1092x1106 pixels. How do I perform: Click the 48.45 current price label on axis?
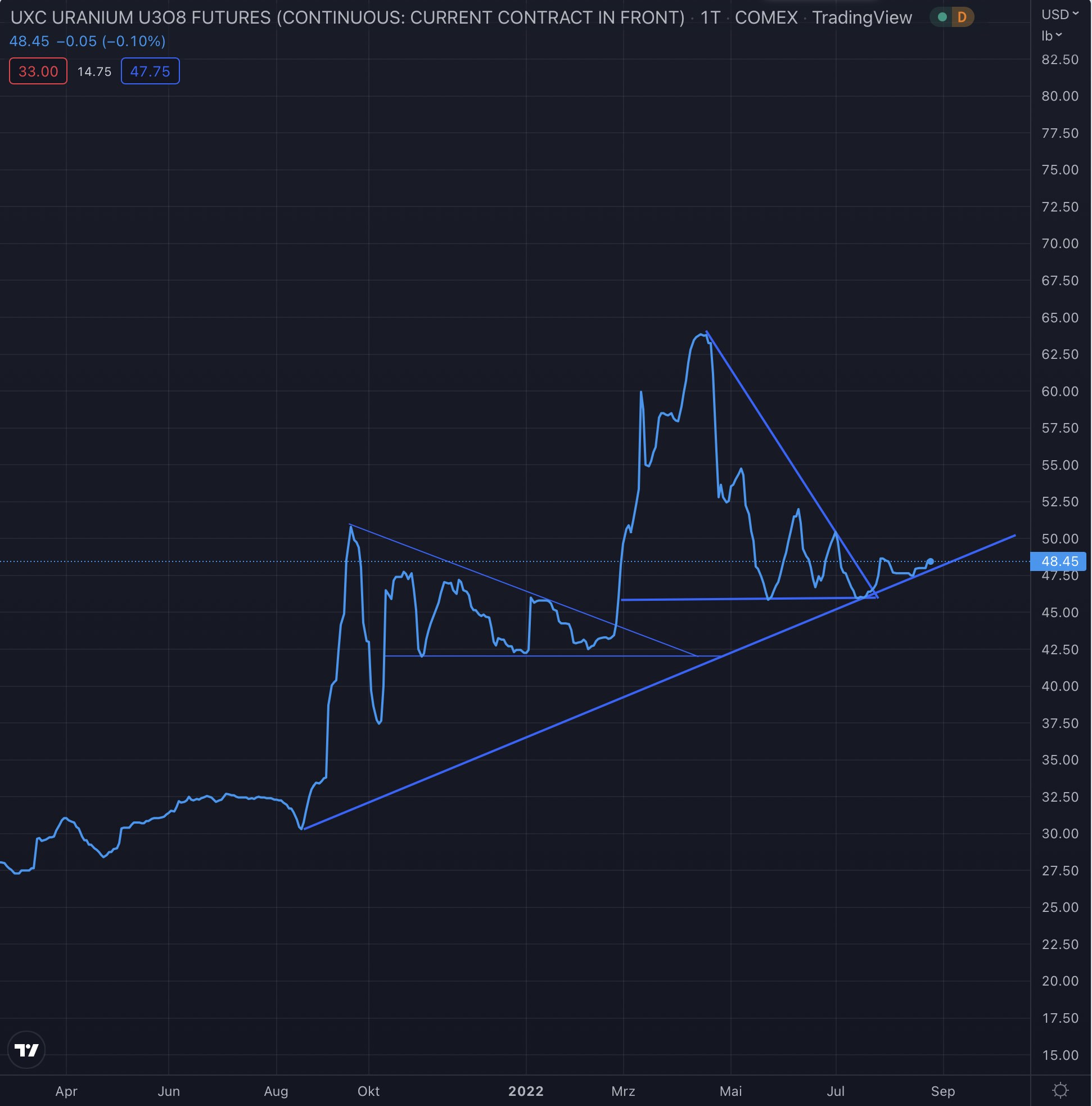coord(1059,561)
